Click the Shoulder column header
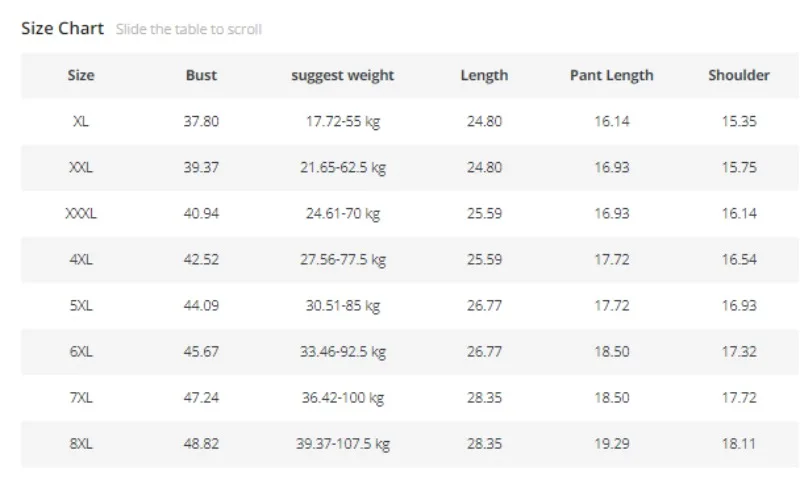The image size is (800, 479). point(739,75)
